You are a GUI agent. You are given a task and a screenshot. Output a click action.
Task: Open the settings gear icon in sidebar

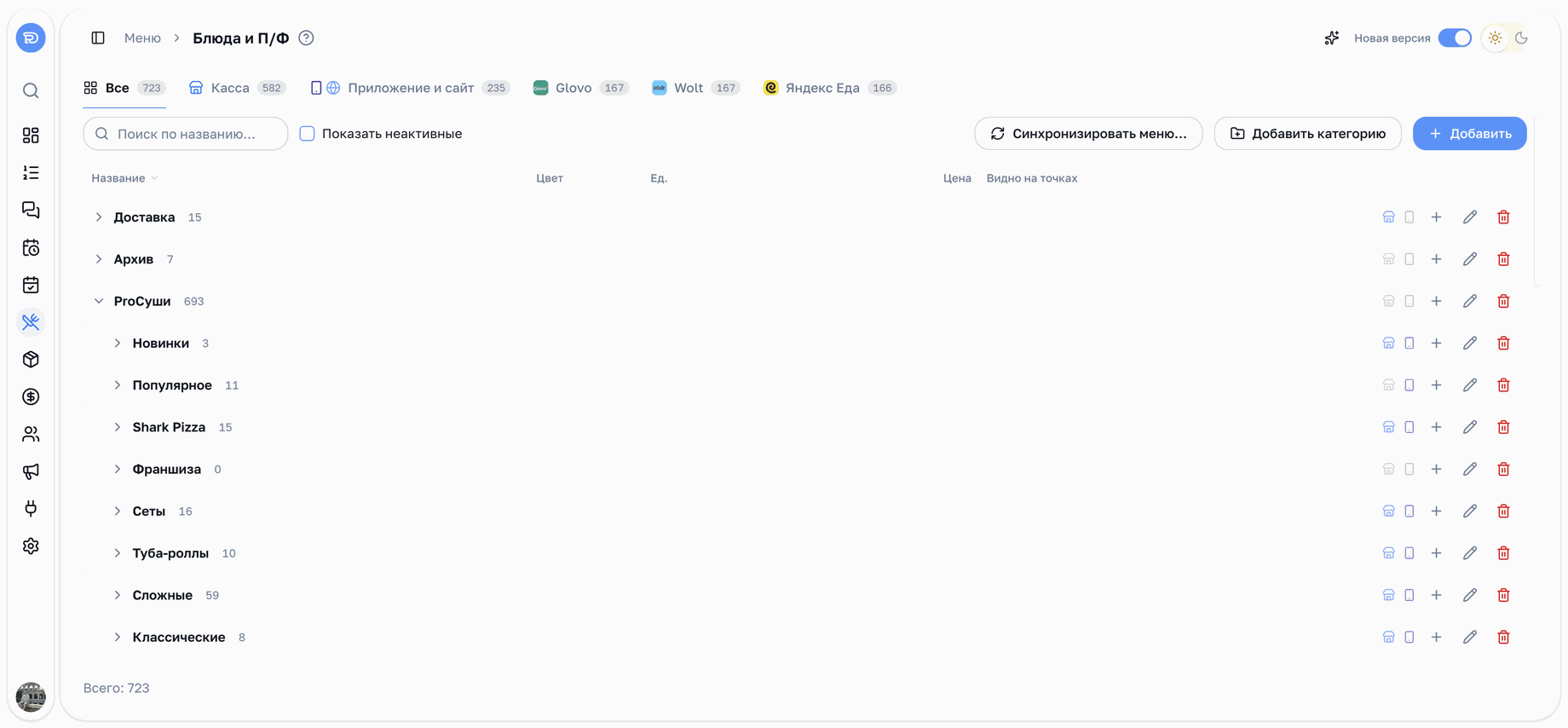31,546
